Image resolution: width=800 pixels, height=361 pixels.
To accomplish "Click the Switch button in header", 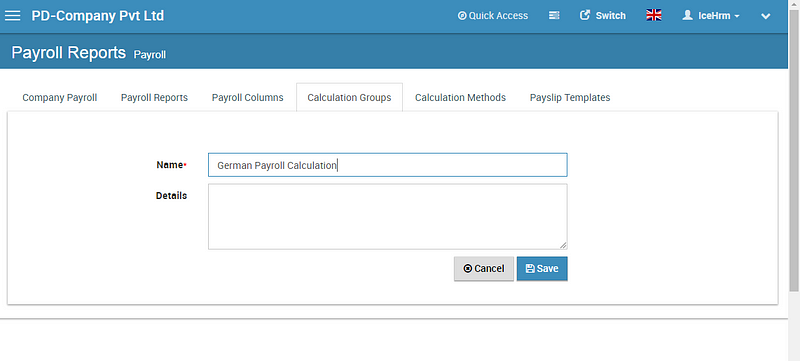I will click(x=603, y=16).
